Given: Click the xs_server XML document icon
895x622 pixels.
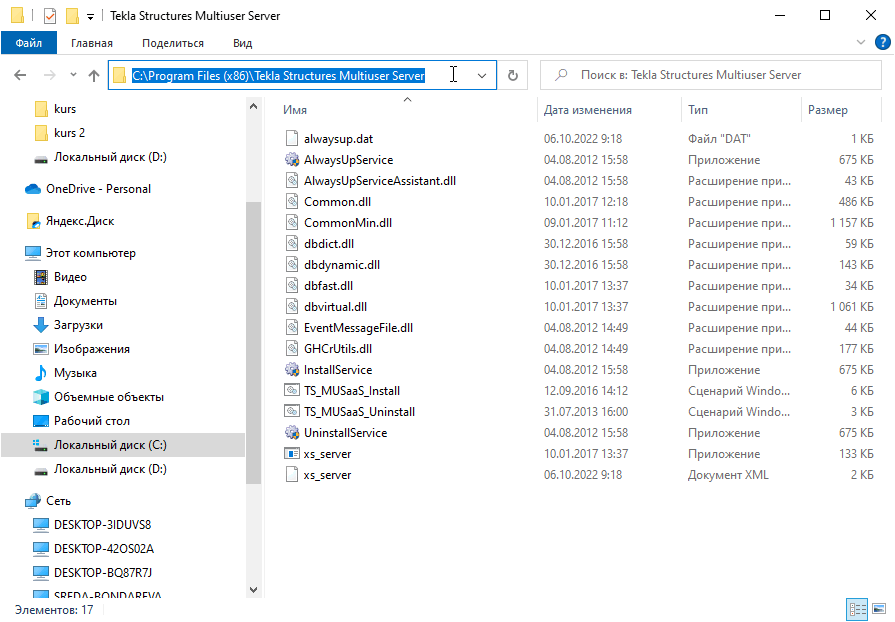Looking at the screenshot, I should click(292, 475).
